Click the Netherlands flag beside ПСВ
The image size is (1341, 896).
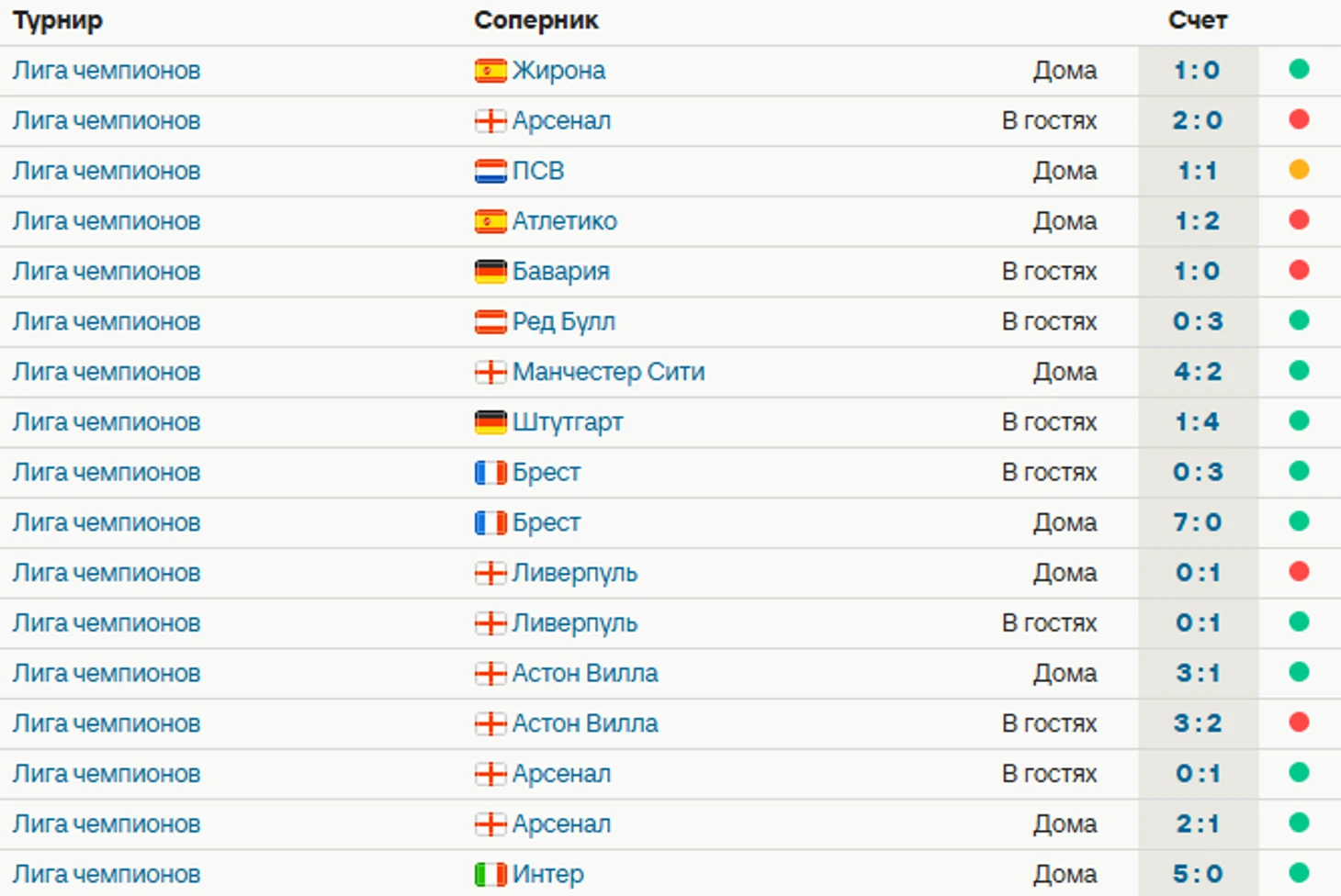pyautogui.click(x=490, y=171)
